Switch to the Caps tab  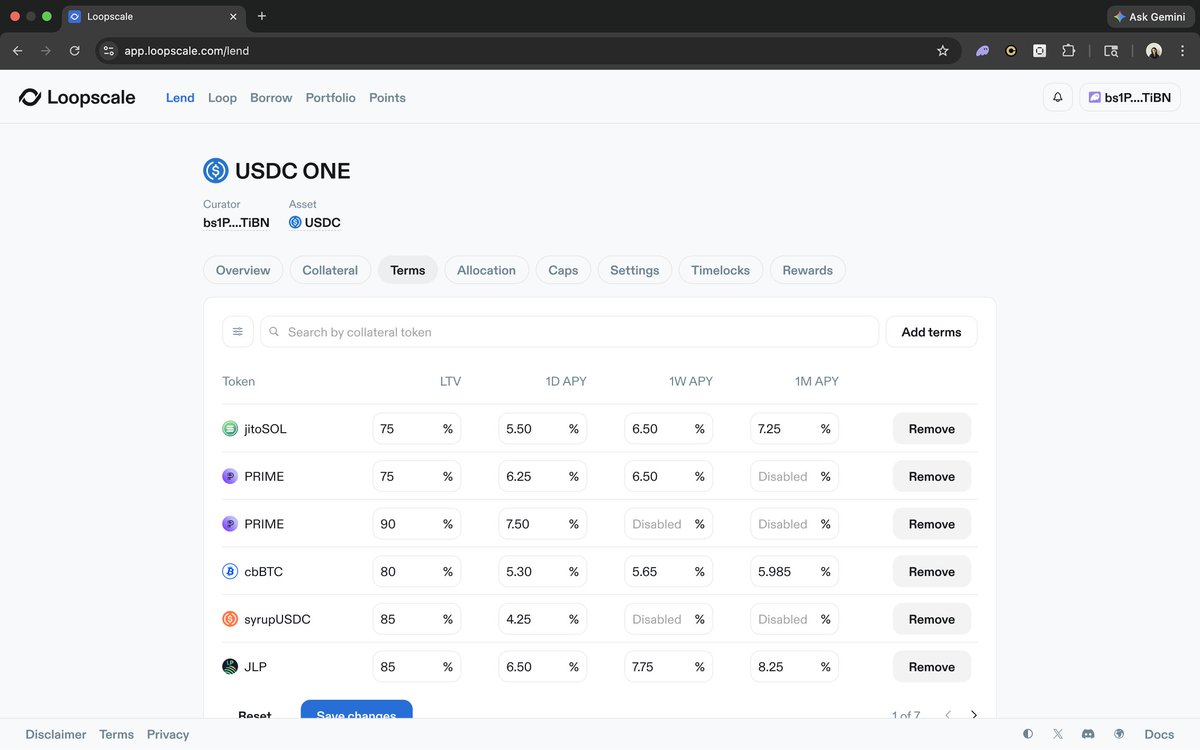(563, 270)
